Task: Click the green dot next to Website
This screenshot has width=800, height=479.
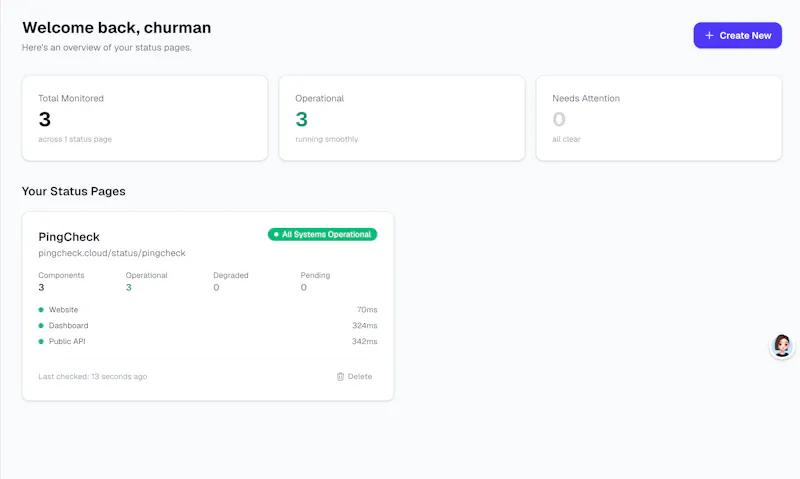Action: [x=41, y=310]
